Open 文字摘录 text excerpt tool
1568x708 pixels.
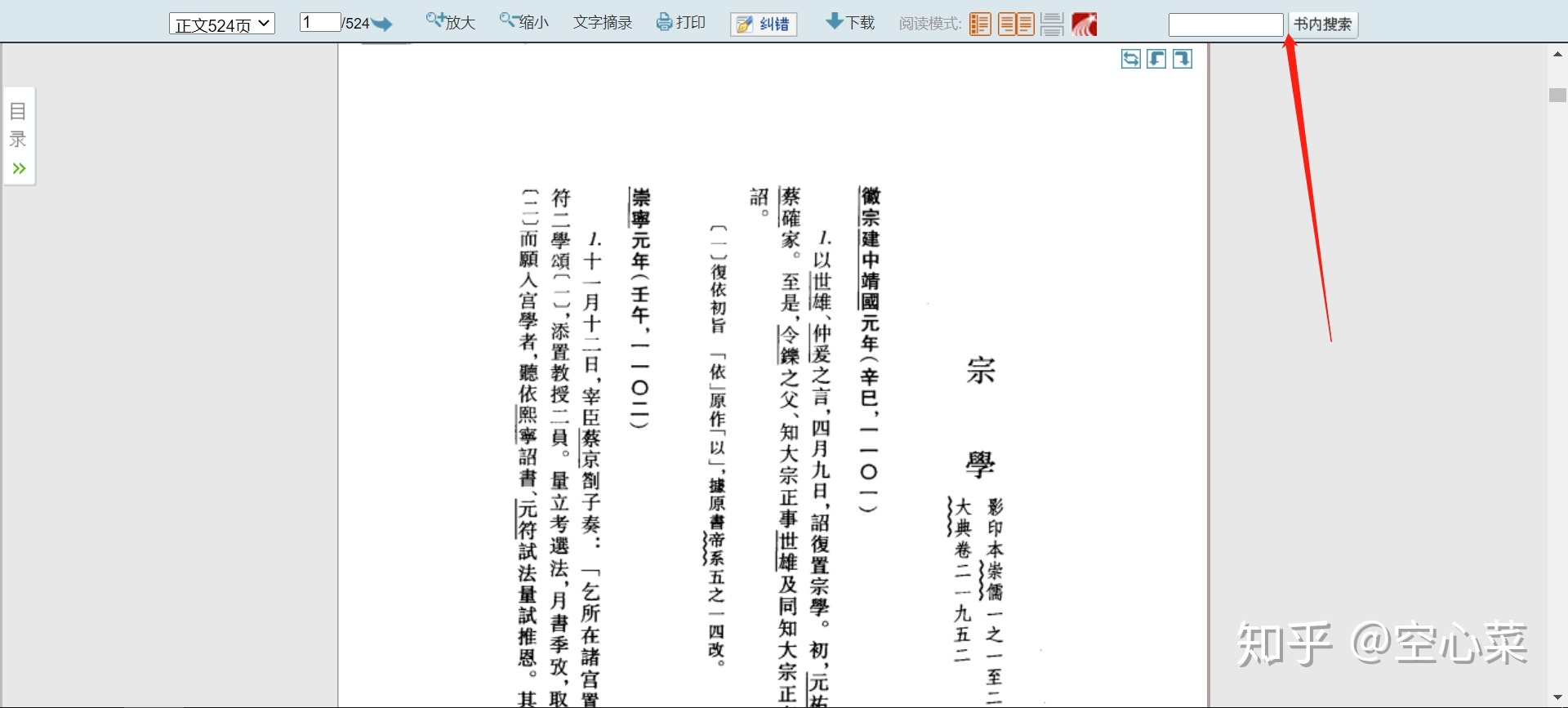tap(603, 22)
